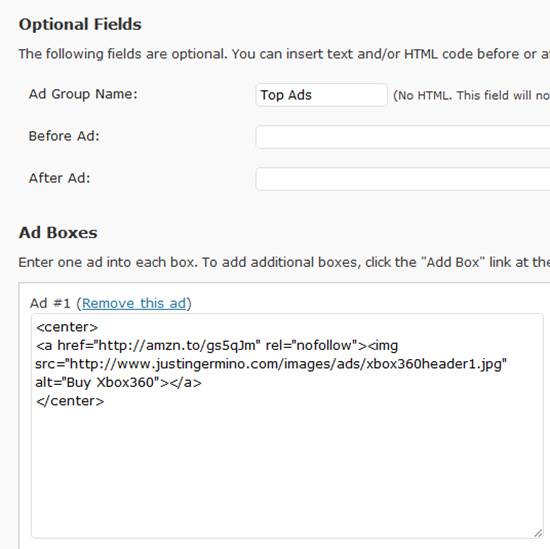550x549 pixels.
Task: Click the Ad Boxes heading
Action: [58, 233]
